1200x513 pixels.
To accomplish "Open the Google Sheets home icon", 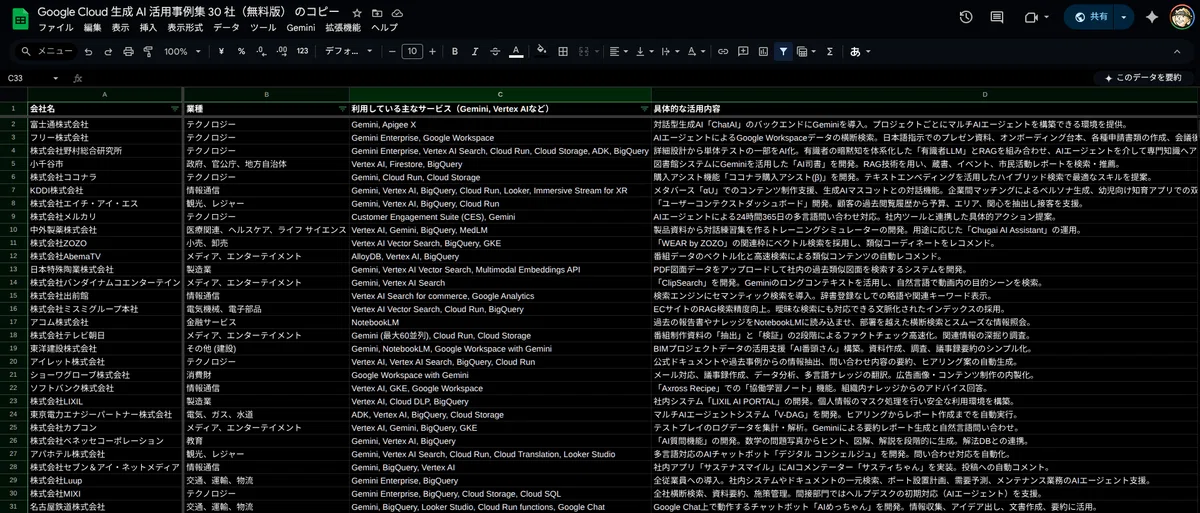I will pyautogui.click(x=19, y=18).
